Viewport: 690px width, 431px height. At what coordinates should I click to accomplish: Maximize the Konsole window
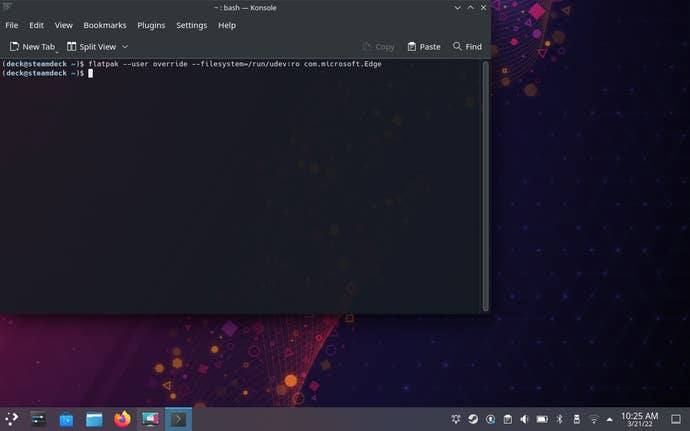[470, 7]
